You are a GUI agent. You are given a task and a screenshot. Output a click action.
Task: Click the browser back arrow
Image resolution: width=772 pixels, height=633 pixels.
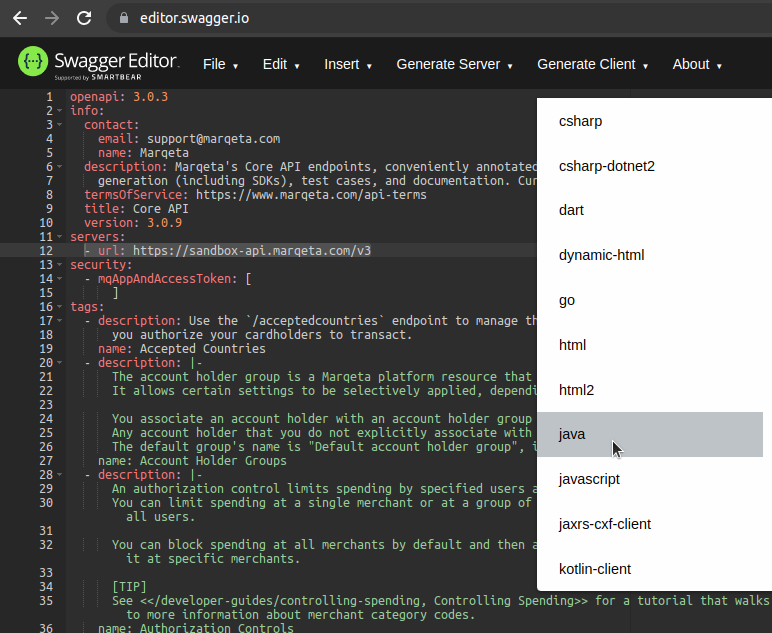pos(19,18)
